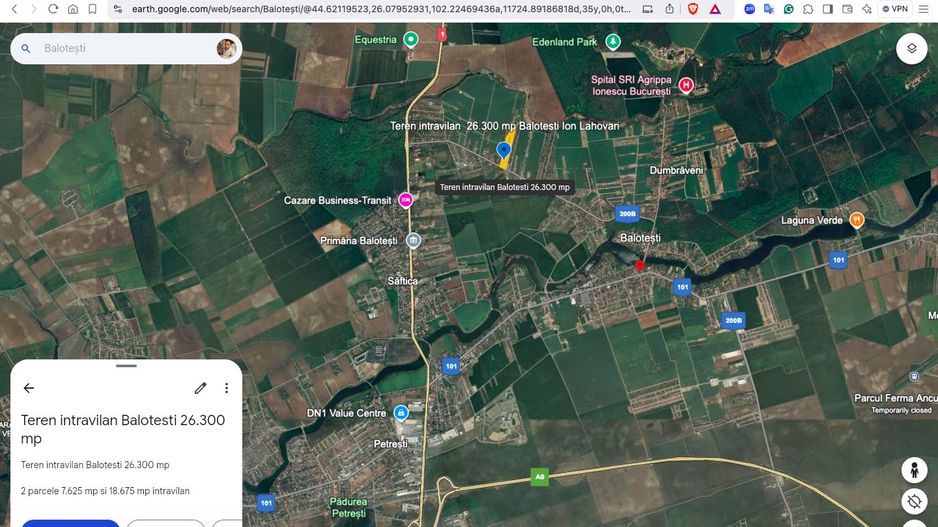Open the browser main menu

[924, 9]
